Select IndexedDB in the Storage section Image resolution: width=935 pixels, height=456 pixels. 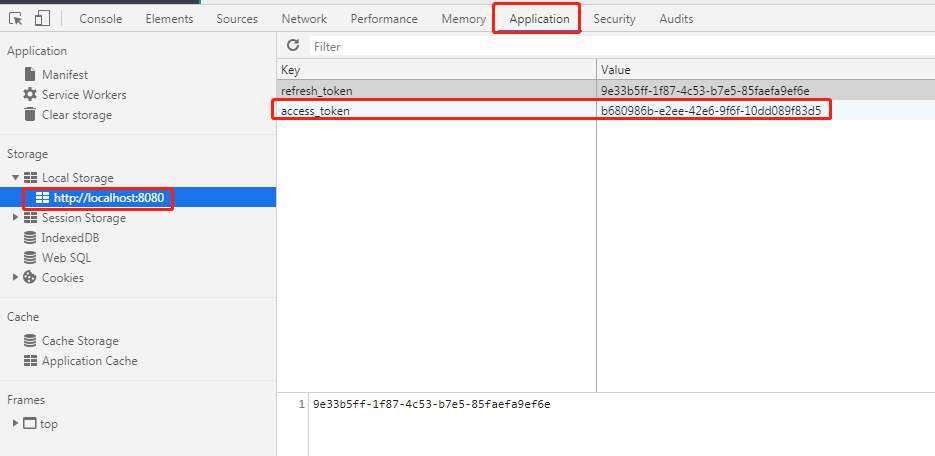70,238
